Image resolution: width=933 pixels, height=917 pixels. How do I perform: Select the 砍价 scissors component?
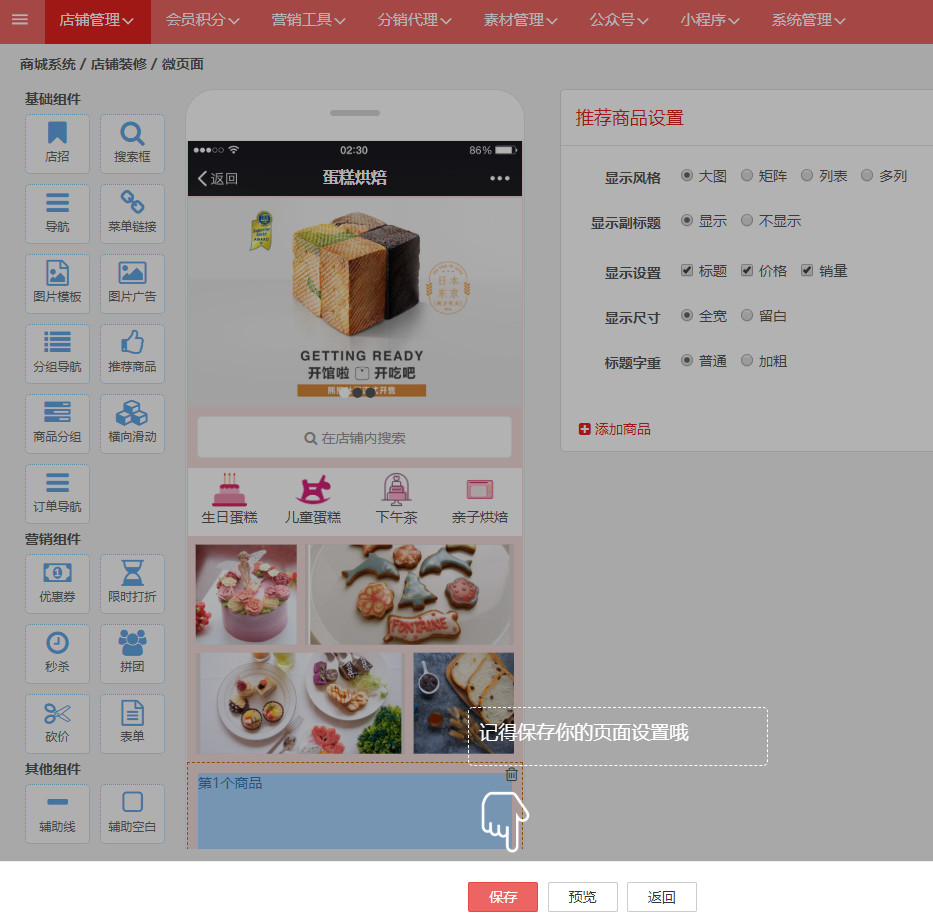point(57,723)
